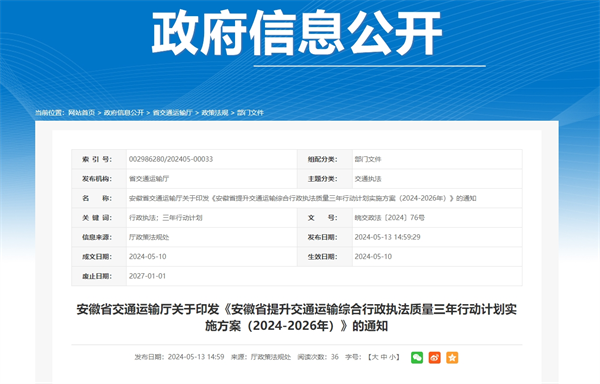Click 成文日期 value 2024-05-10
Screen dimensions: 600x384
[147, 257]
